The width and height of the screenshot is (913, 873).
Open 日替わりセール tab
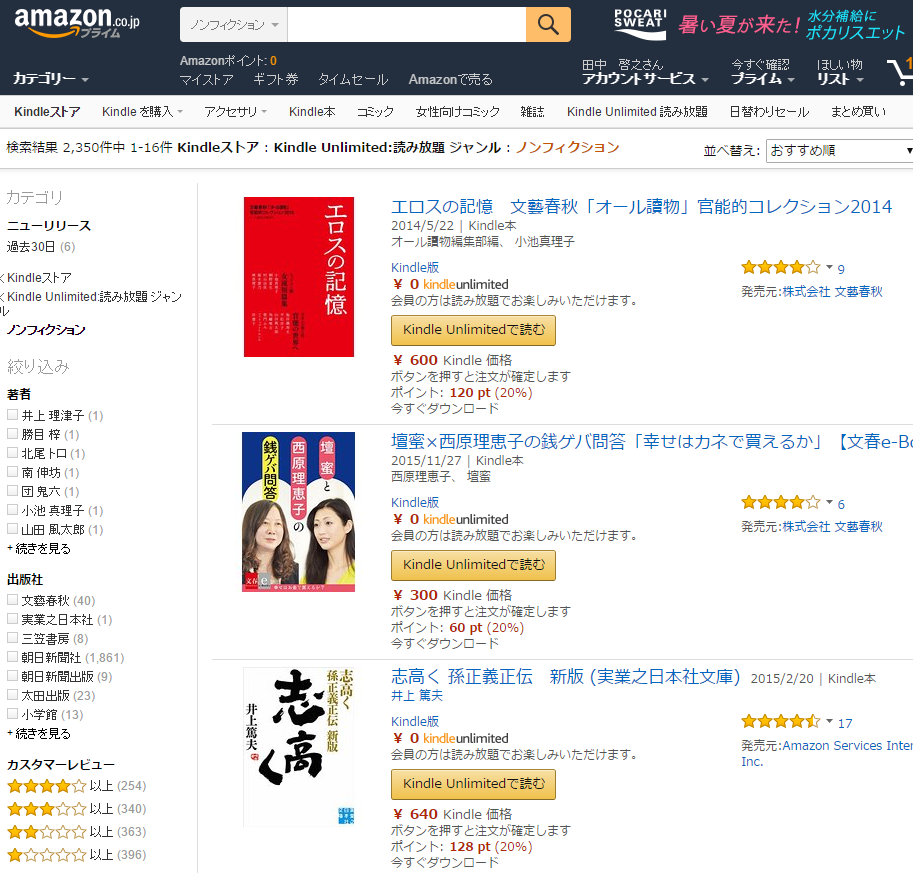pos(769,111)
